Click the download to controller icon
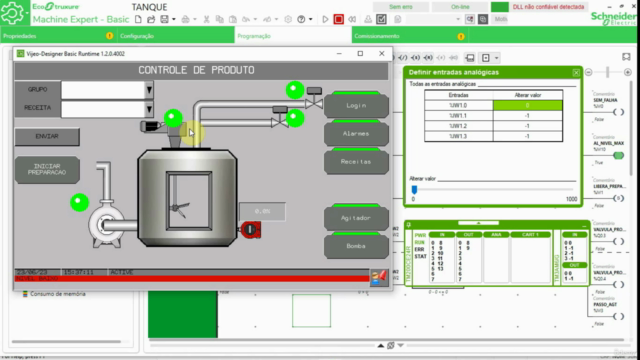This screenshot has width=640, height=360. (368, 19)
